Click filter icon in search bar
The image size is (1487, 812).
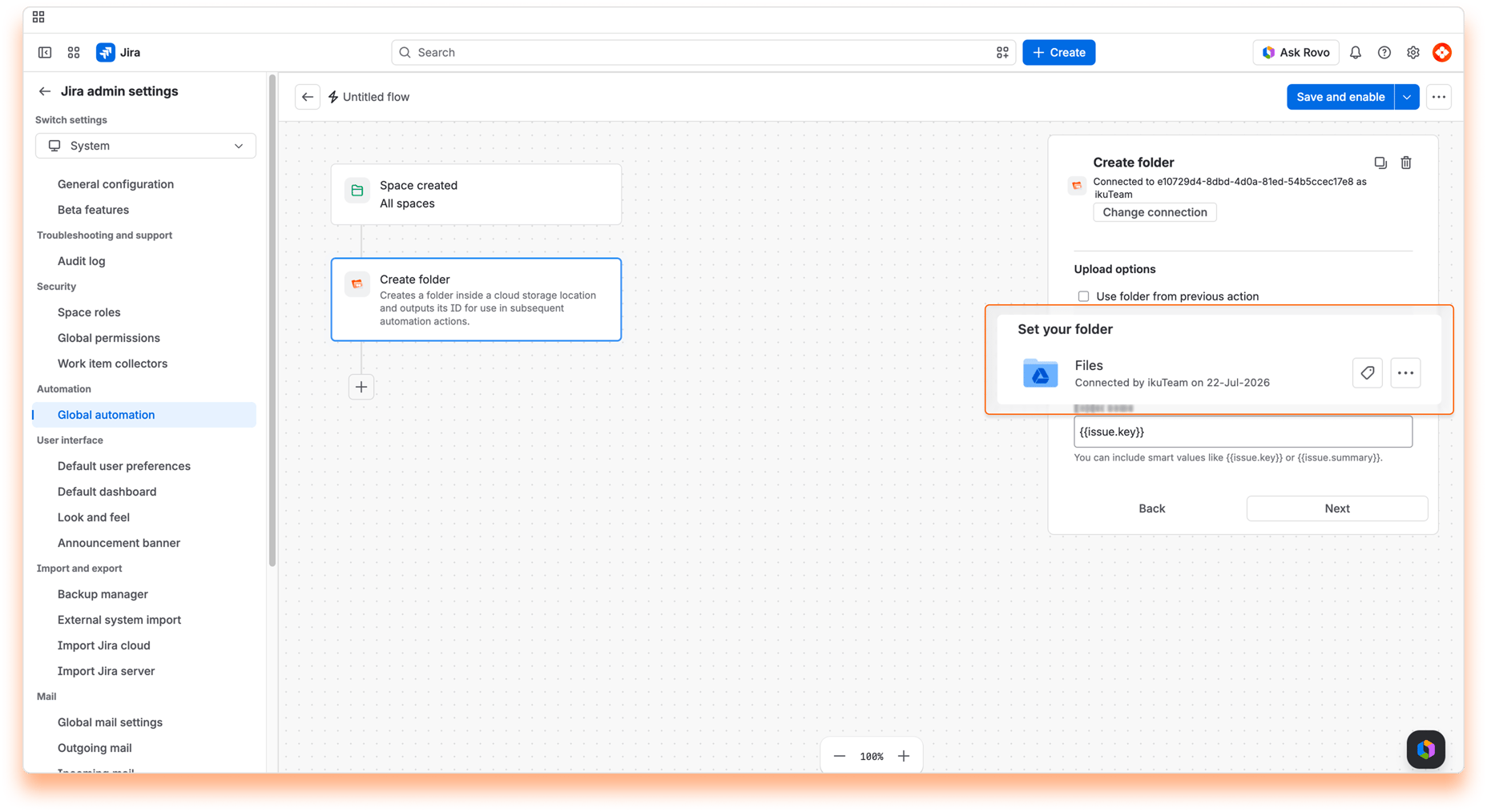click(x=1001, y=52)
